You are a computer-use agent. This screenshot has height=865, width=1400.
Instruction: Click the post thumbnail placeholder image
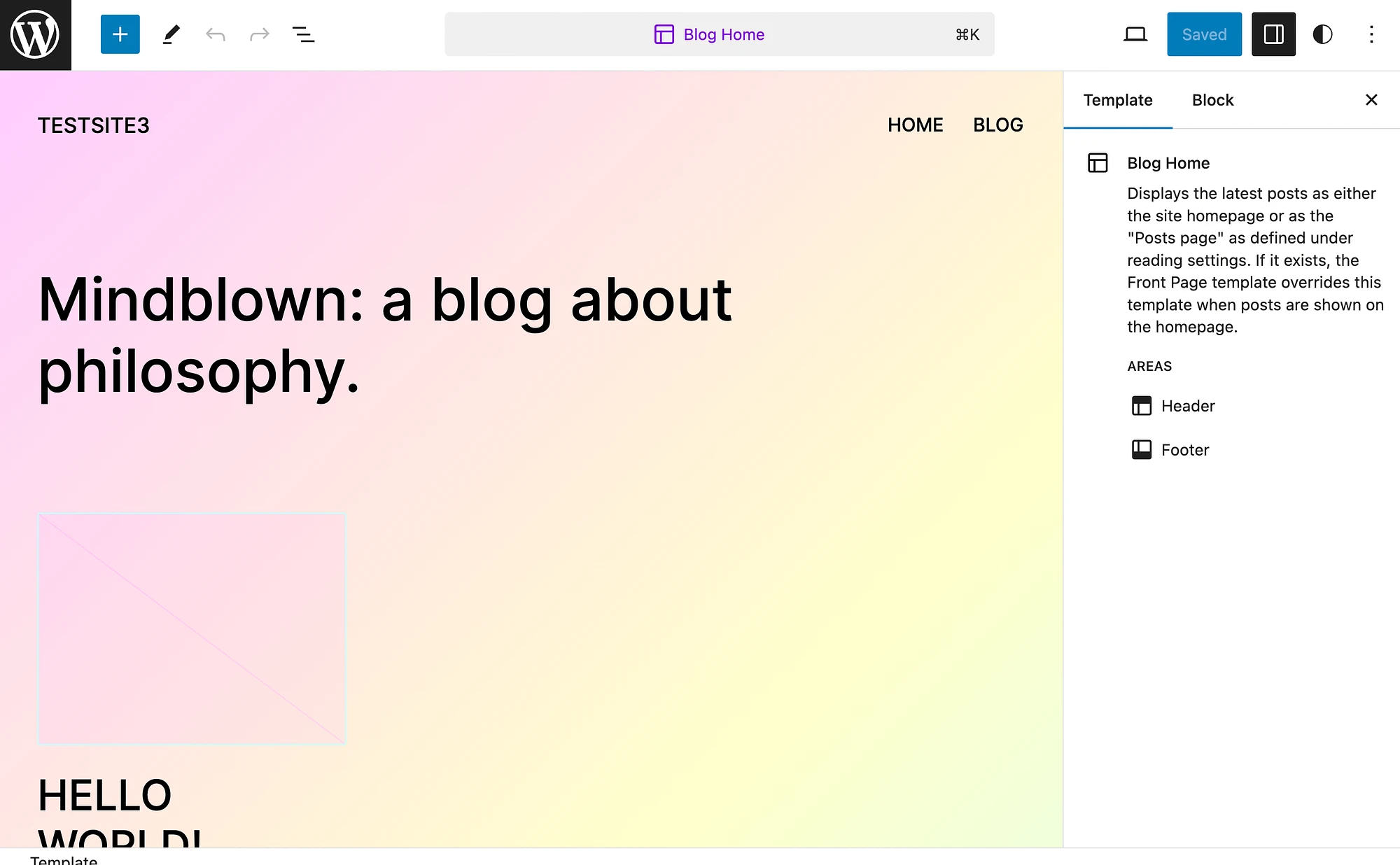192,629
